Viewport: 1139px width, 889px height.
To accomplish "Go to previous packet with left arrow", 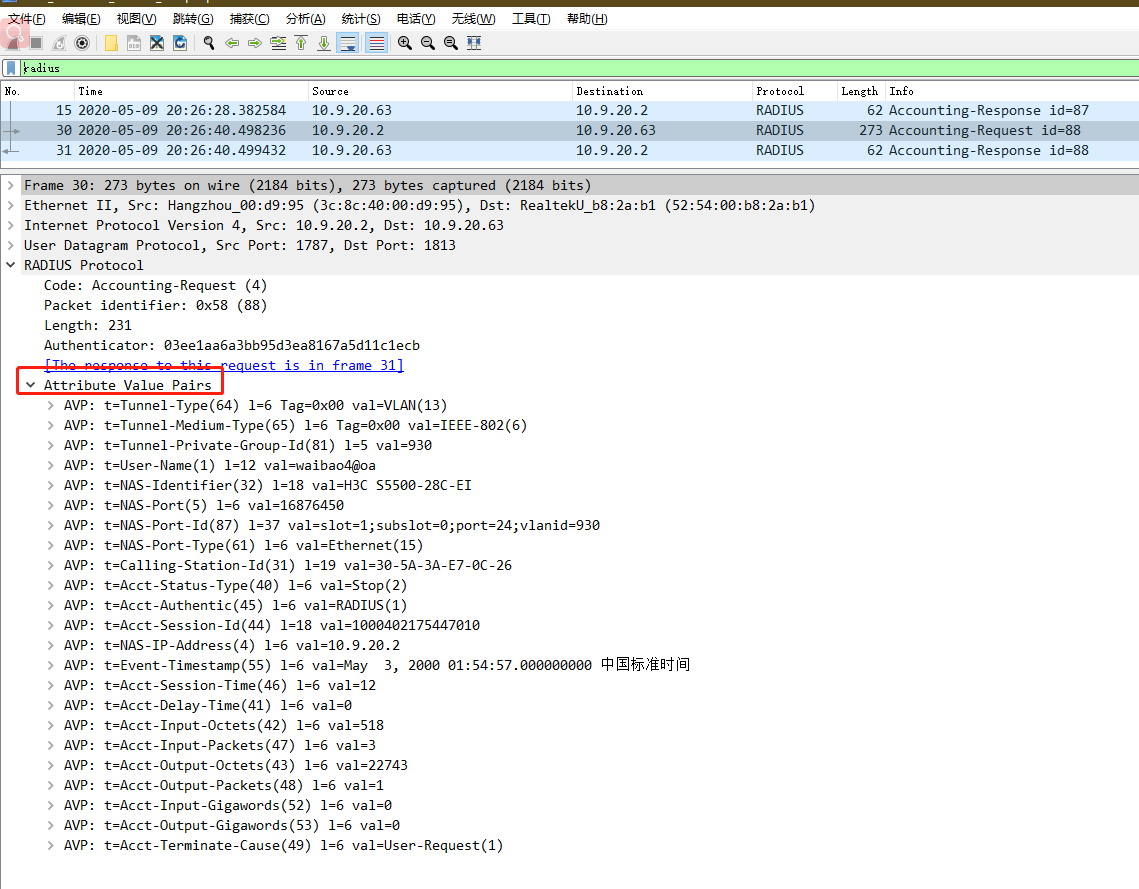I will tap(232, 43).
